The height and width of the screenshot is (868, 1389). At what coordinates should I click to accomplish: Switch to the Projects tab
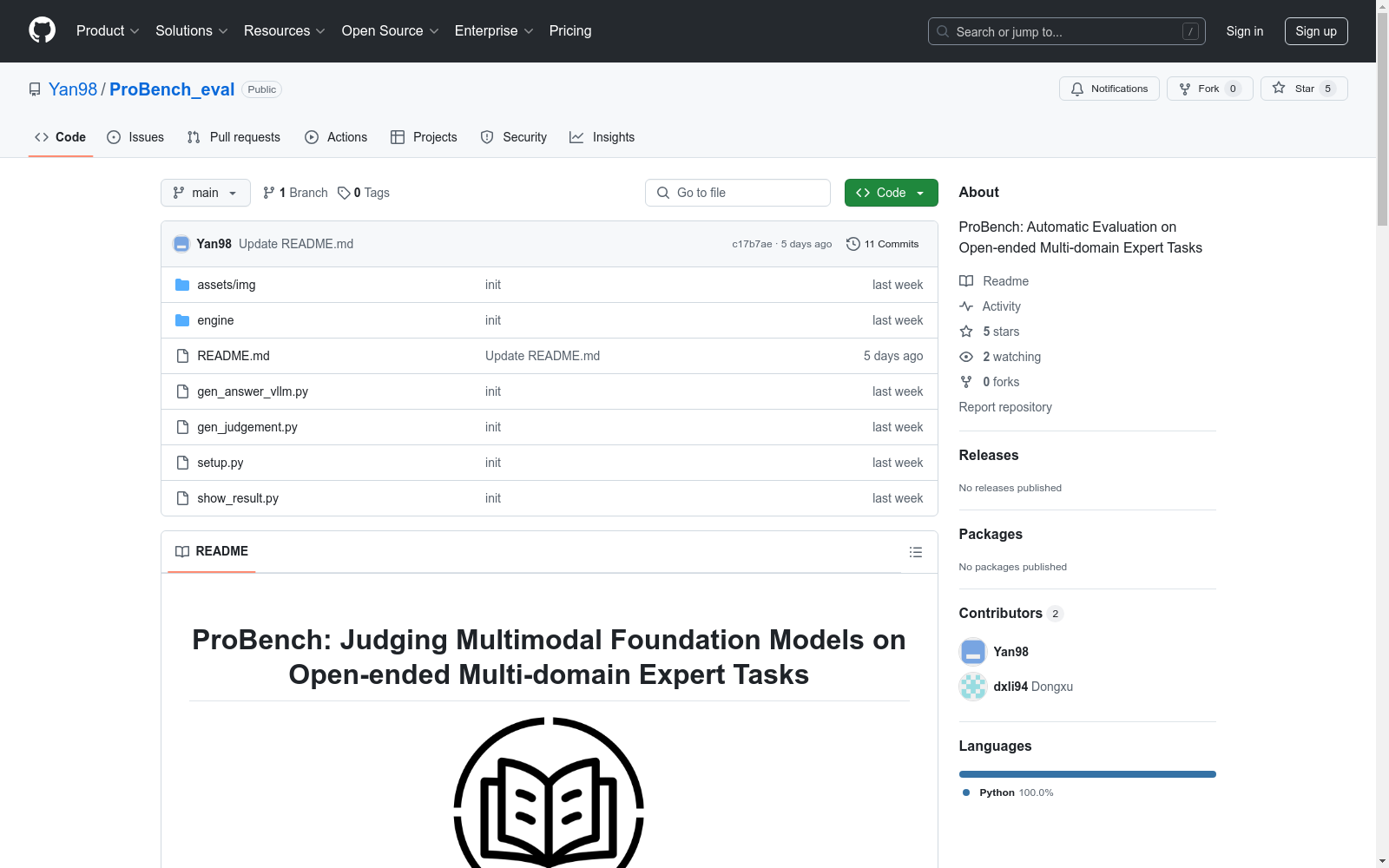click(424, 137)
